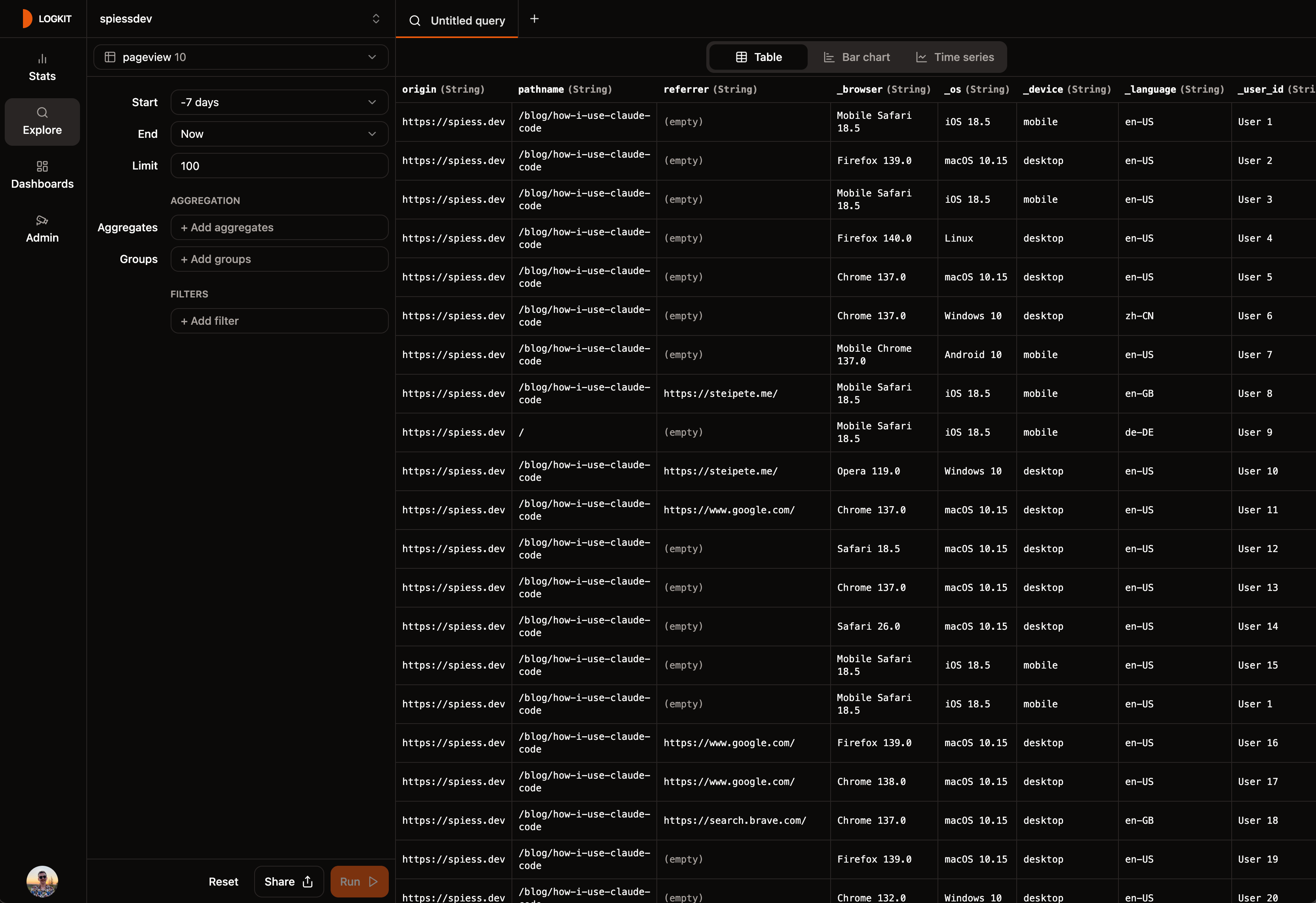Viewport: 1316px width, 903px height.
Task: Switch results to Bar chart view
Action: pos(857,57)
